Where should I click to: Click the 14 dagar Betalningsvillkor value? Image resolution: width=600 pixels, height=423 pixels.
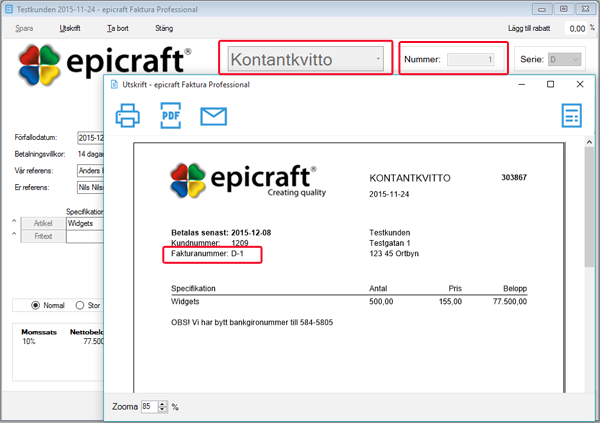click(x=91, y=154)
